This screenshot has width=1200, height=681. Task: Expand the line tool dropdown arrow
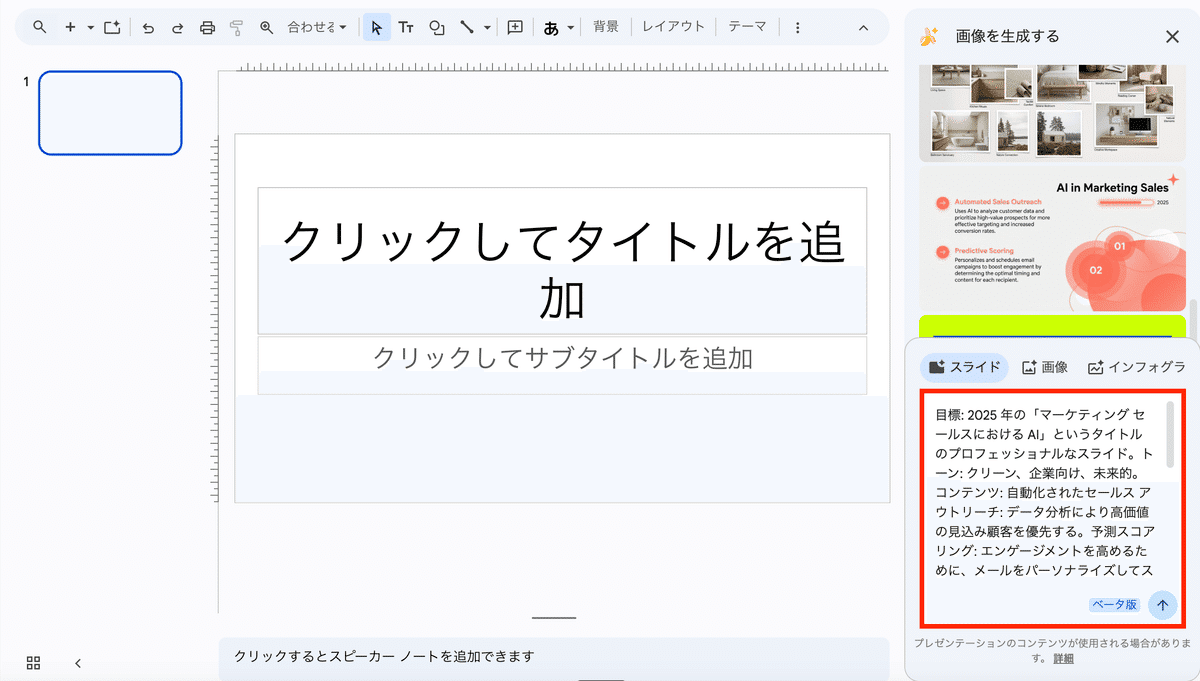click(487, 27)
